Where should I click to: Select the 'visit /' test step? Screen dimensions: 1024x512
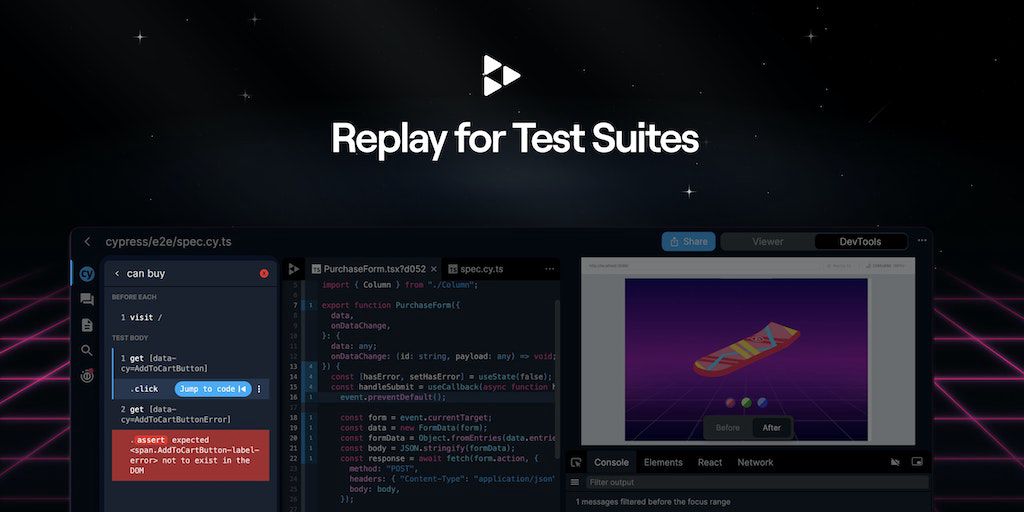[x=191, y=317]
